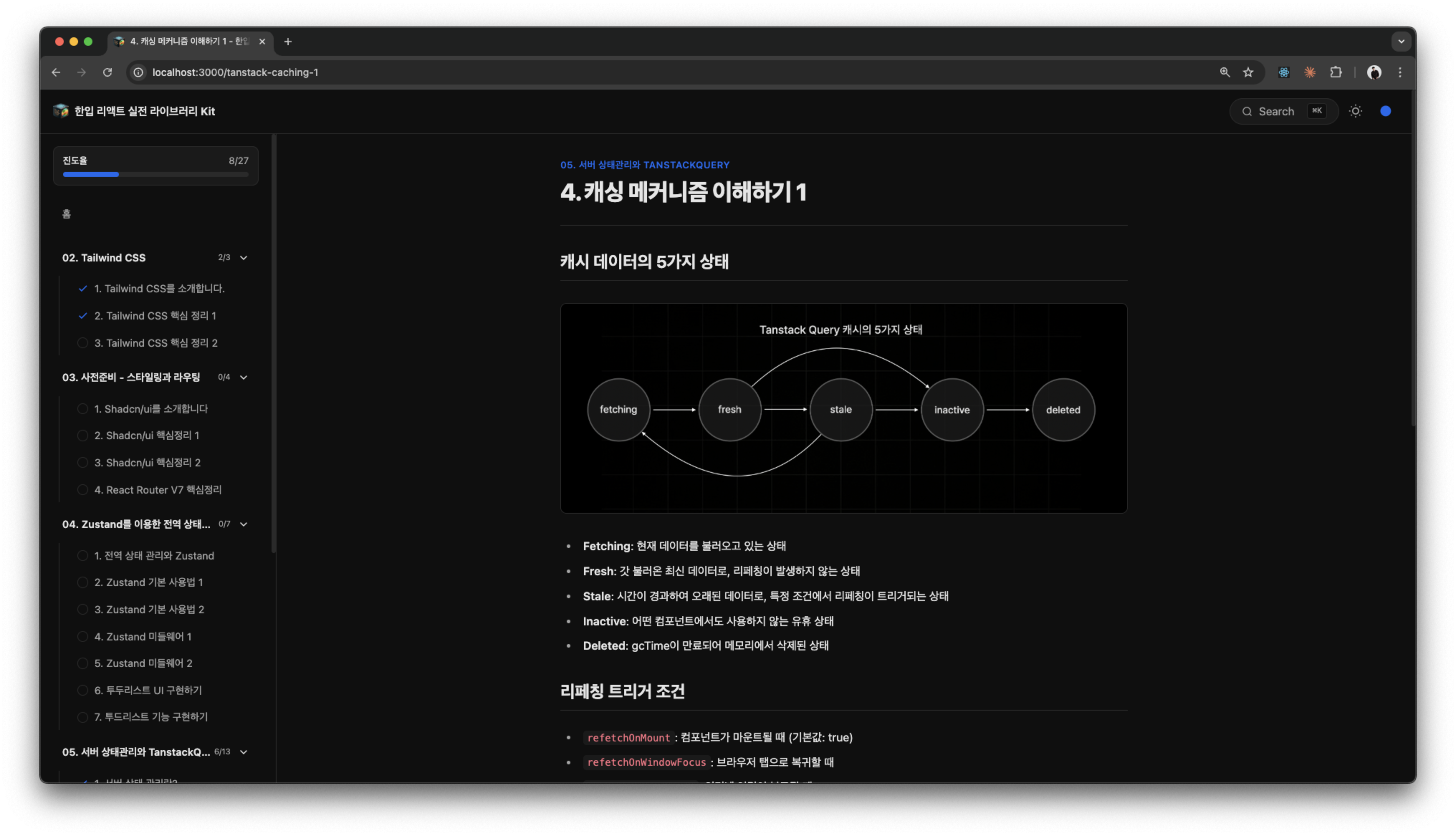Click the blue dot indicator next to theme toggle
The height and width of the screenshot is (836, 1456).
[x=1386, y=111]
